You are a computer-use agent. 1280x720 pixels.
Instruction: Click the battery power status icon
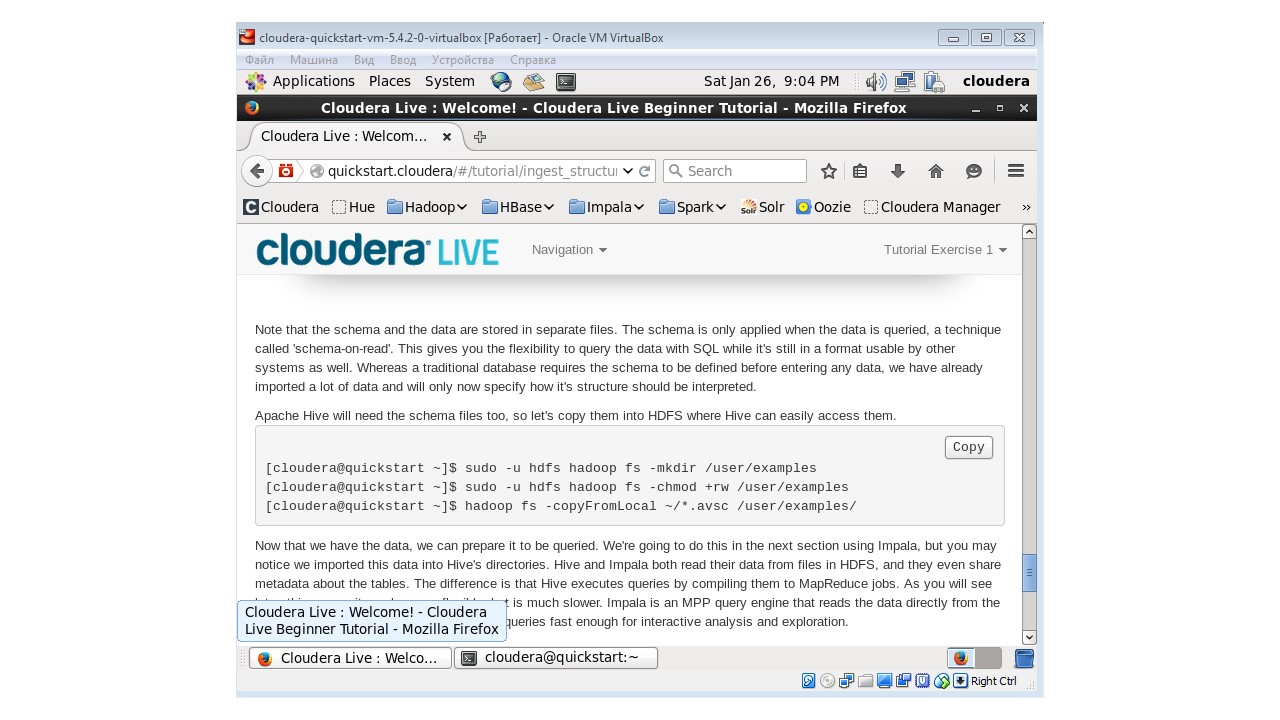pyautogui.click(x=934, y=82)
